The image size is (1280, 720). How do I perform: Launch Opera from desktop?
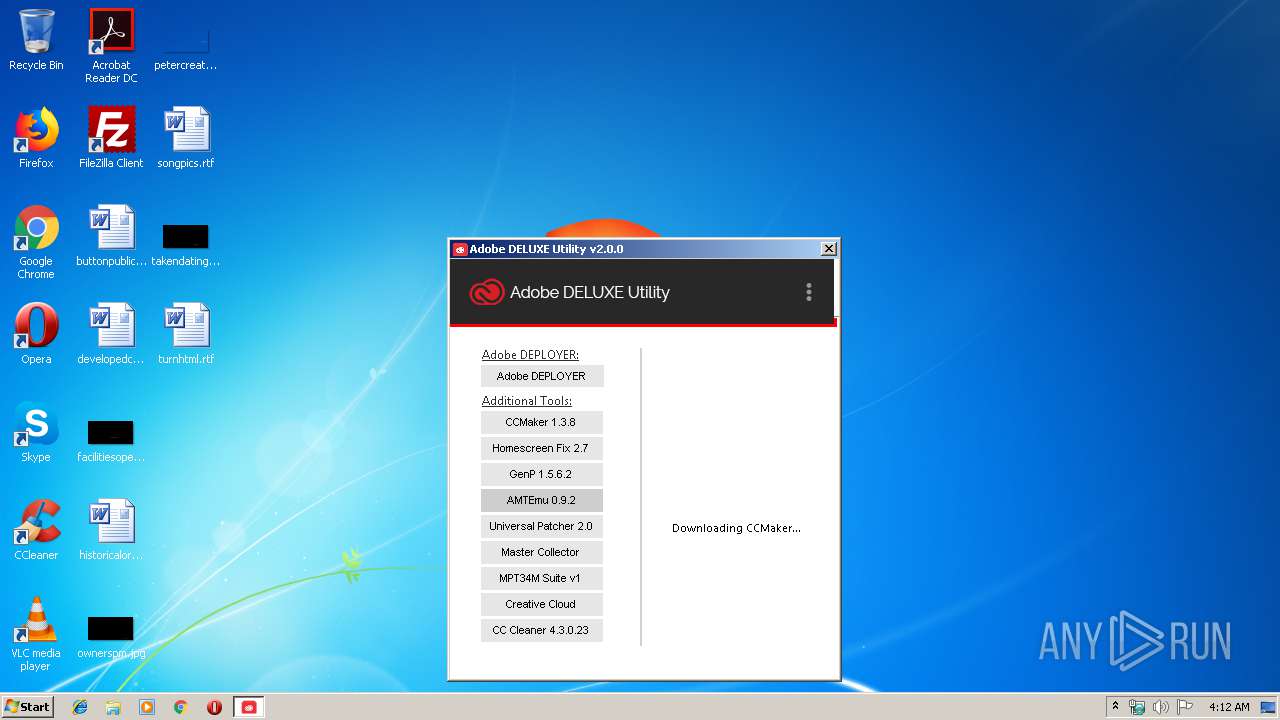point(36,334)
